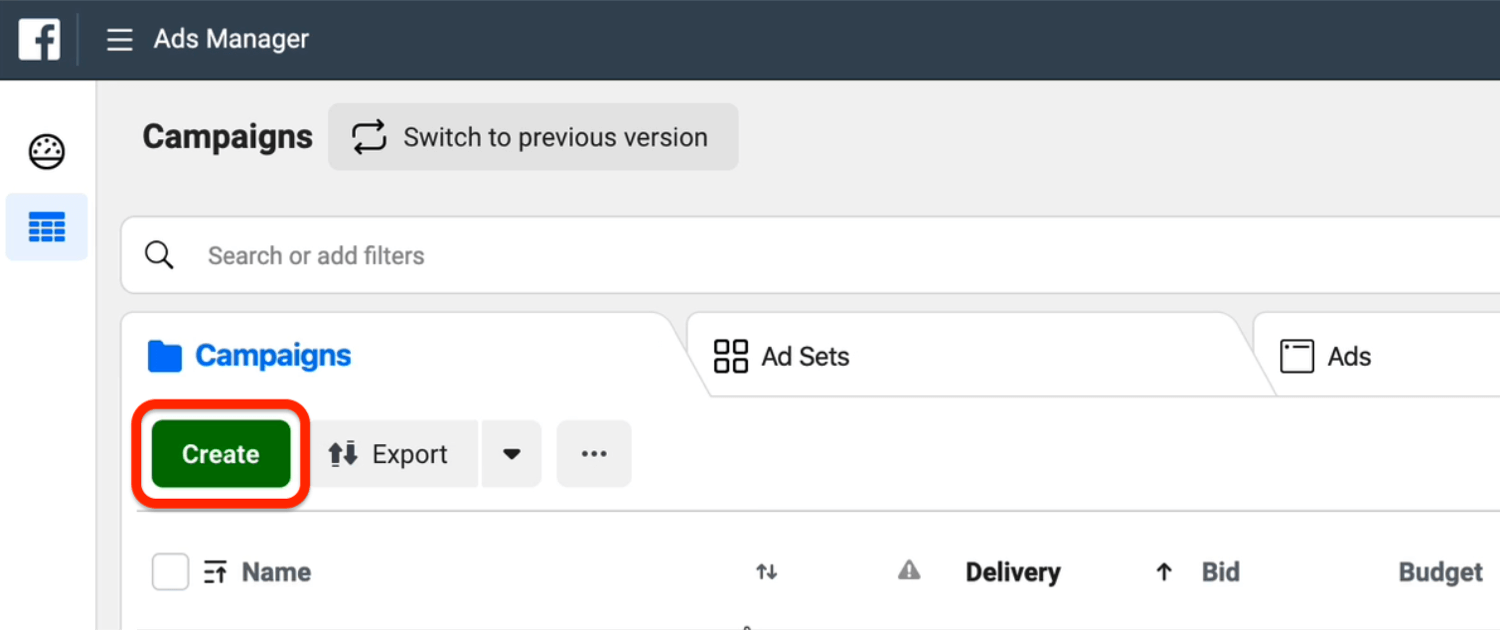Sort campaigns by Delivery column header
This screenshot has height=630, width=1500.
(x=1013, y=572)
